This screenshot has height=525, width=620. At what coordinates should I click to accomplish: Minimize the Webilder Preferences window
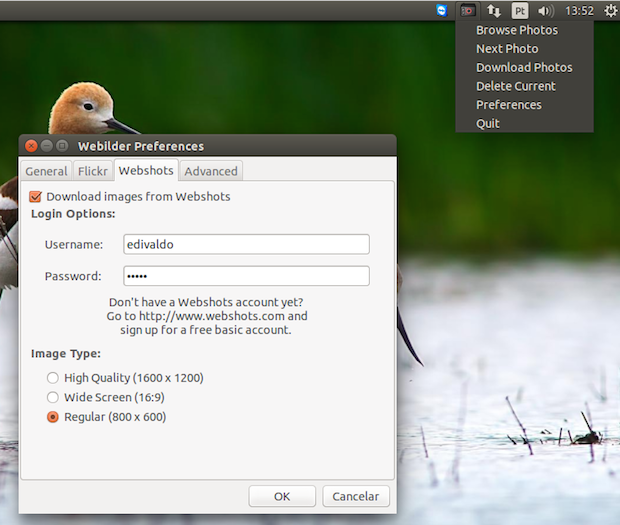point(47,146)
